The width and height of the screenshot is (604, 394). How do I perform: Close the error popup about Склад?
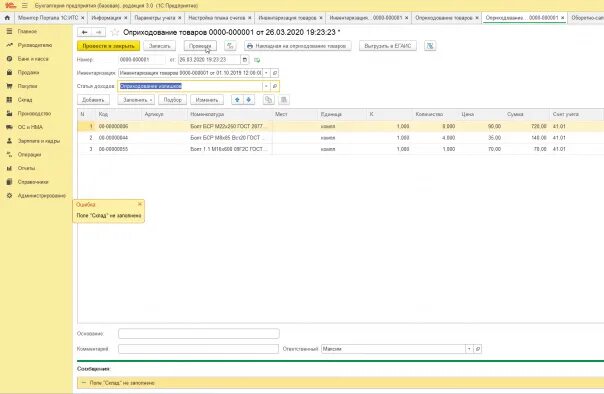(x=140, y=204)
